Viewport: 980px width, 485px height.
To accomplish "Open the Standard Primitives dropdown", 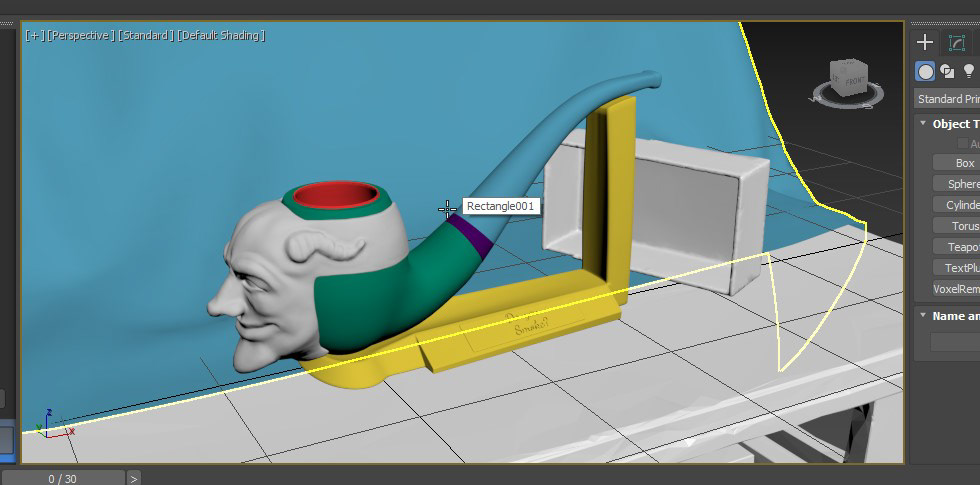I will pos(946,99).
